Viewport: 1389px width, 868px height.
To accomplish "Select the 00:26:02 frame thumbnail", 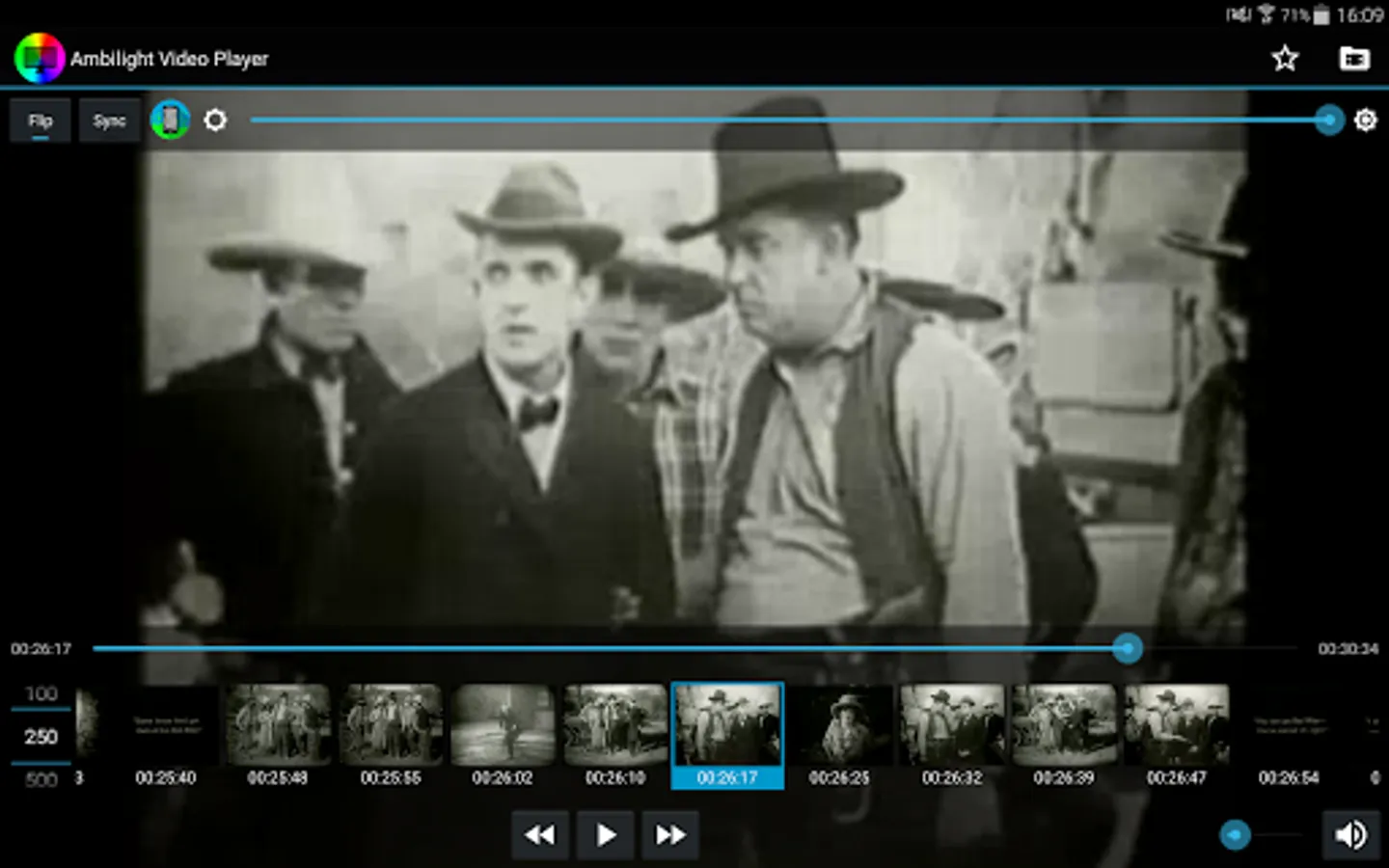I will [x=503, y=736].
